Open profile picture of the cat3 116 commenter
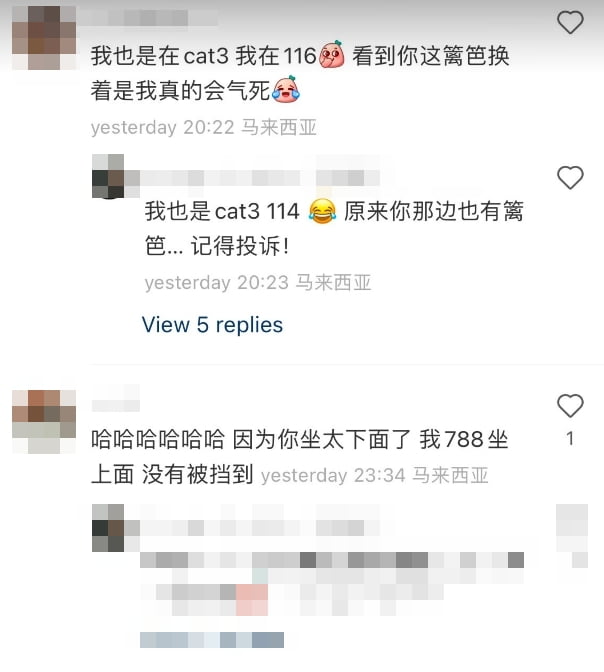This screenshot has width=604, height=672. [x=44, y=38]
